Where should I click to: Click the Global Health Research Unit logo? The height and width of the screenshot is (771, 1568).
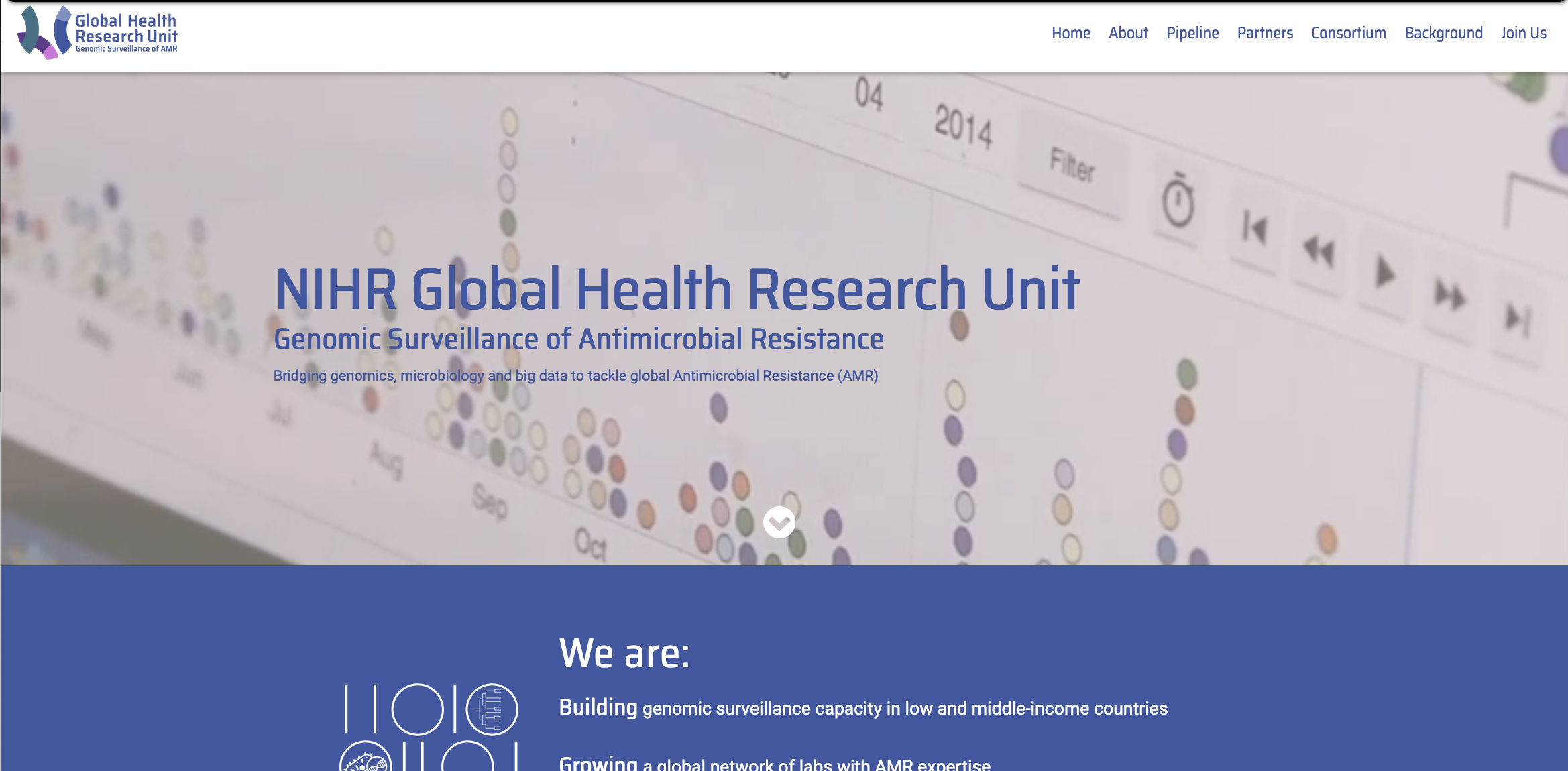pyautogui.click(x=97, y=32)
